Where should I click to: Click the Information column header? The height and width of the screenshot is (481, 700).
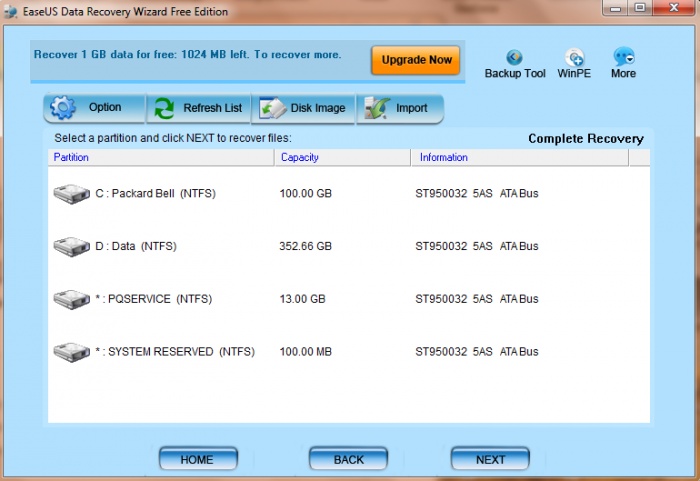pyautogui.click(x=443, y=158)
